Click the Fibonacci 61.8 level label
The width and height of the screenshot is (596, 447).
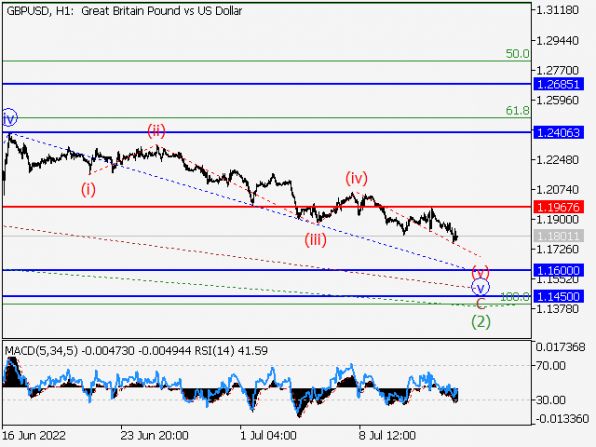click(517, 111)
